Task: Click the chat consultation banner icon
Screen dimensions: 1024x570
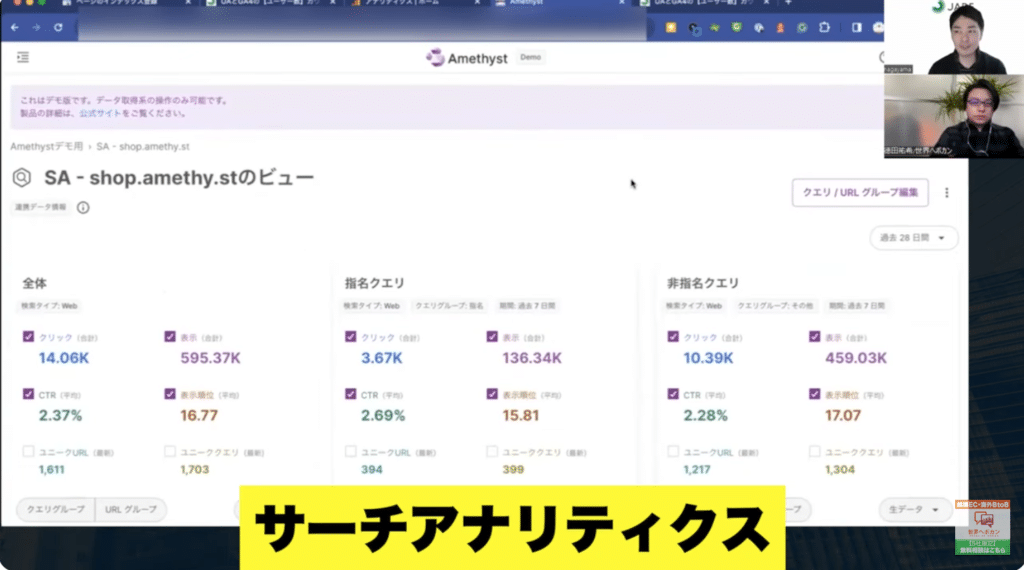Action: [x=982, y=528]
